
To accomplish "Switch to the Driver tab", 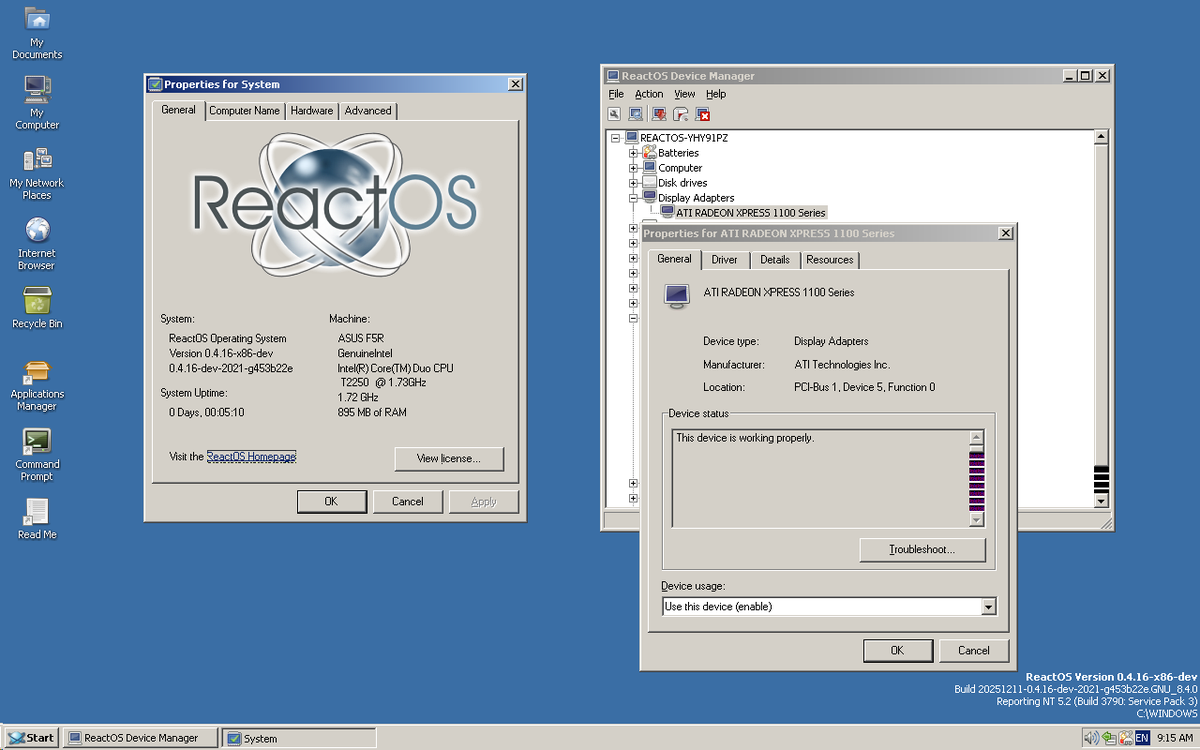I will (x=724, y=259).
